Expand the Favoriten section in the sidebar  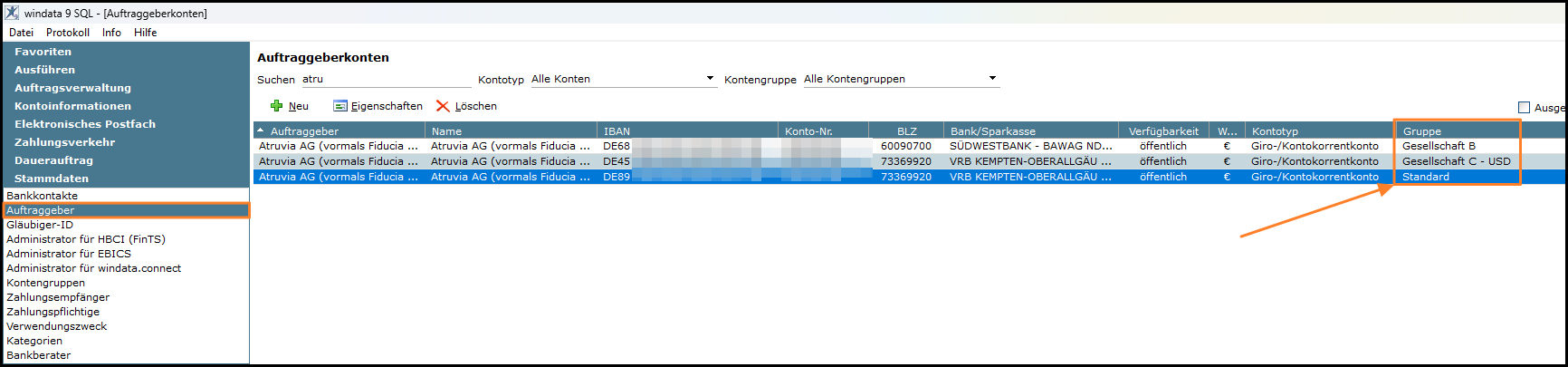[126, 52]
